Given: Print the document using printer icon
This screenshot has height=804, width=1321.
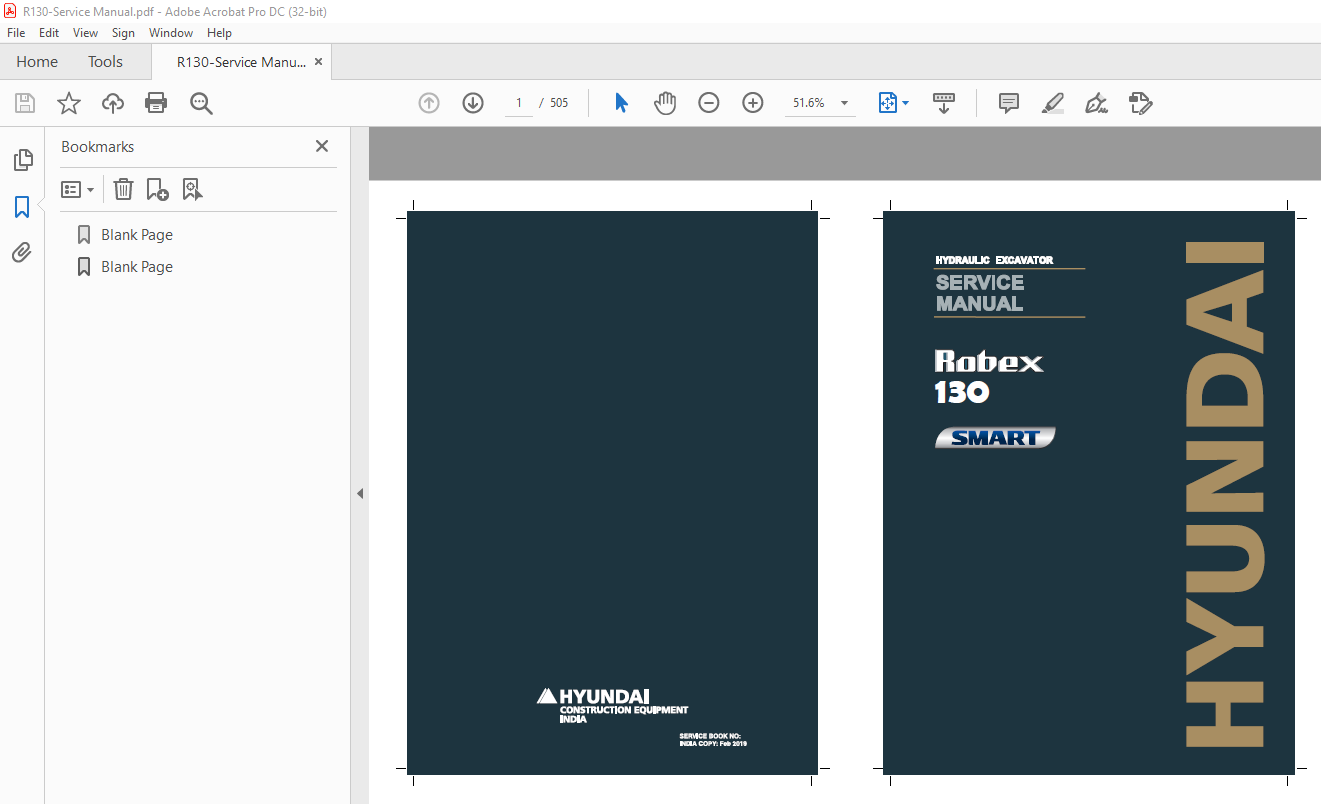Looking at the screenshot, I should pos(156,103).
